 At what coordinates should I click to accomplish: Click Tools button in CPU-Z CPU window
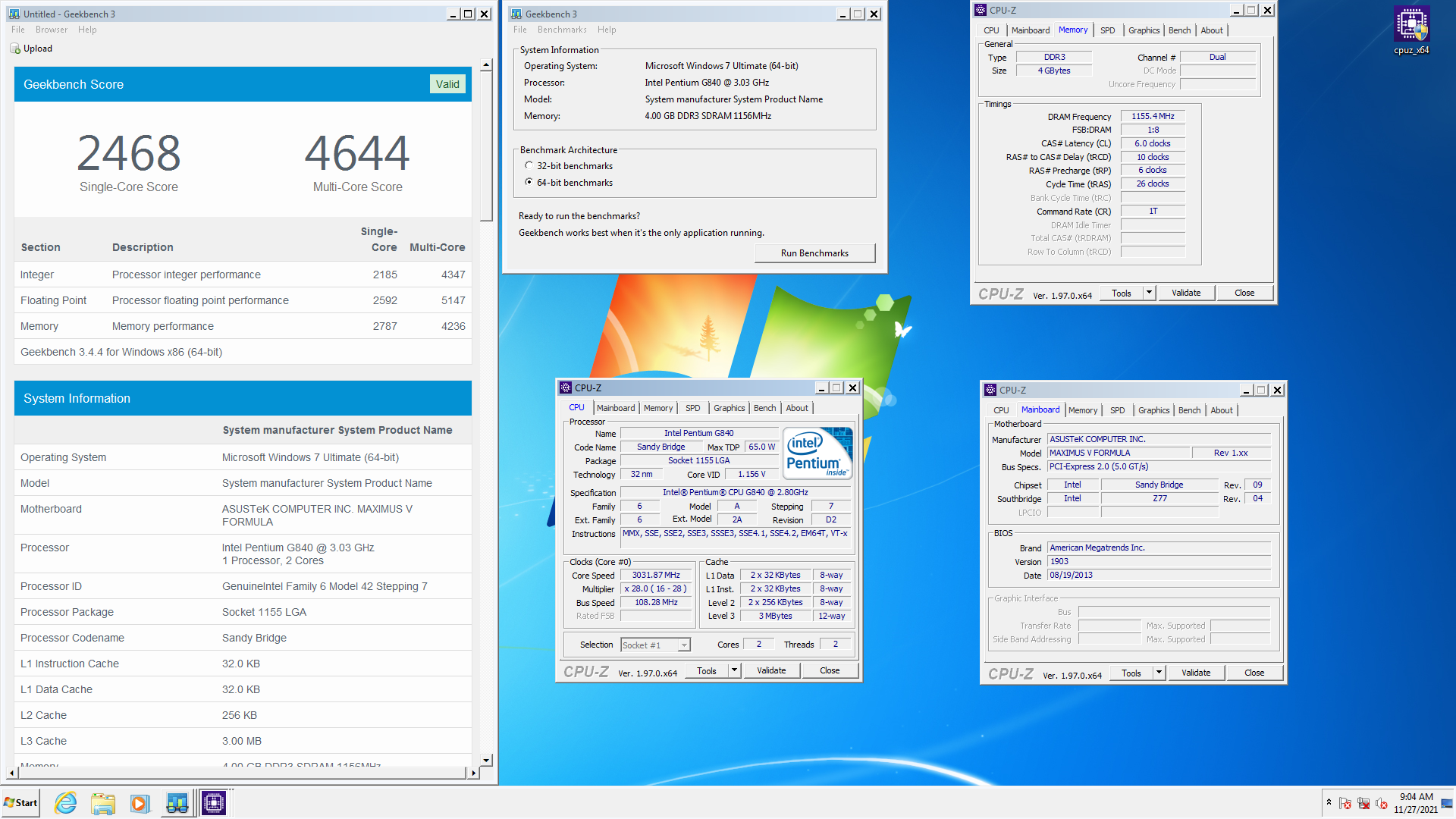click(707, 670)
